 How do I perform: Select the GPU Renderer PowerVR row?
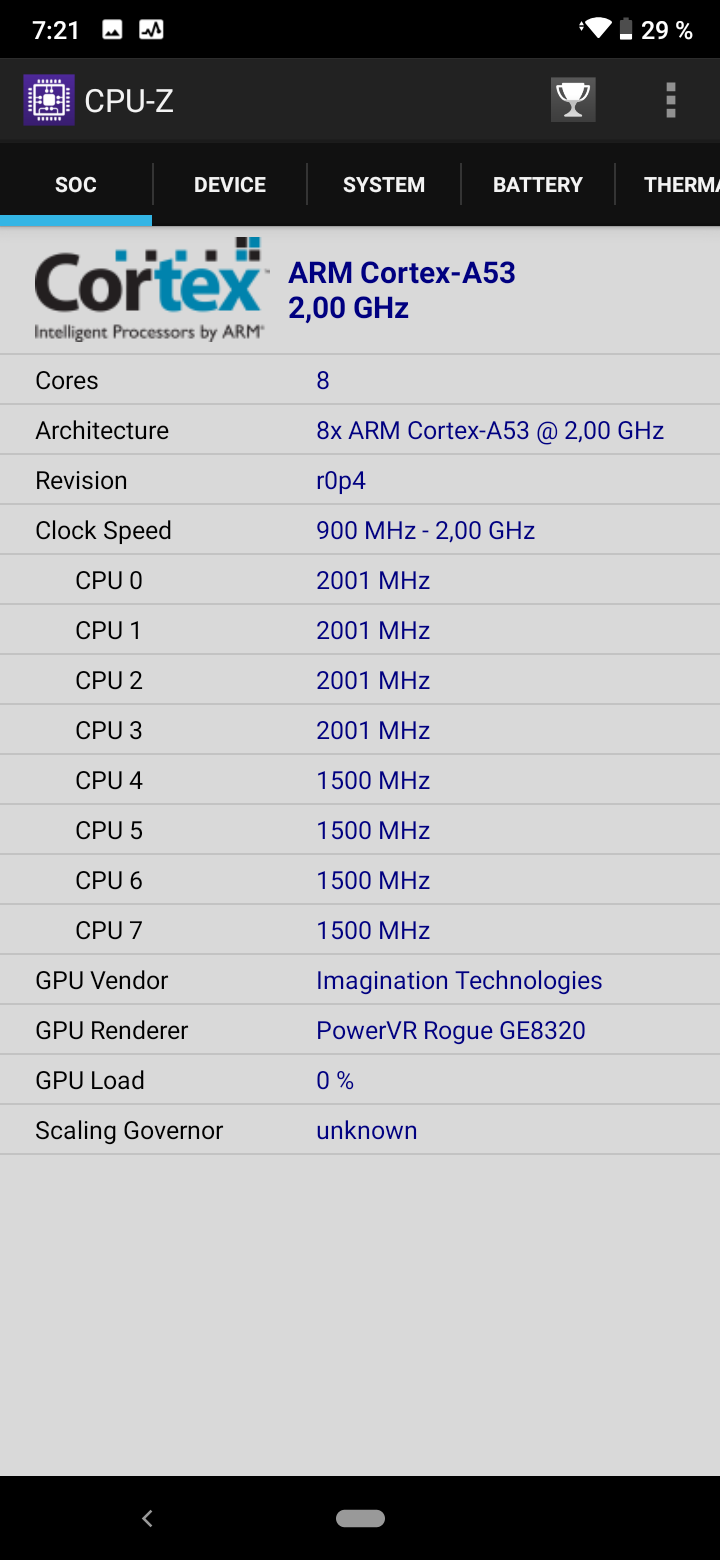360,1030
